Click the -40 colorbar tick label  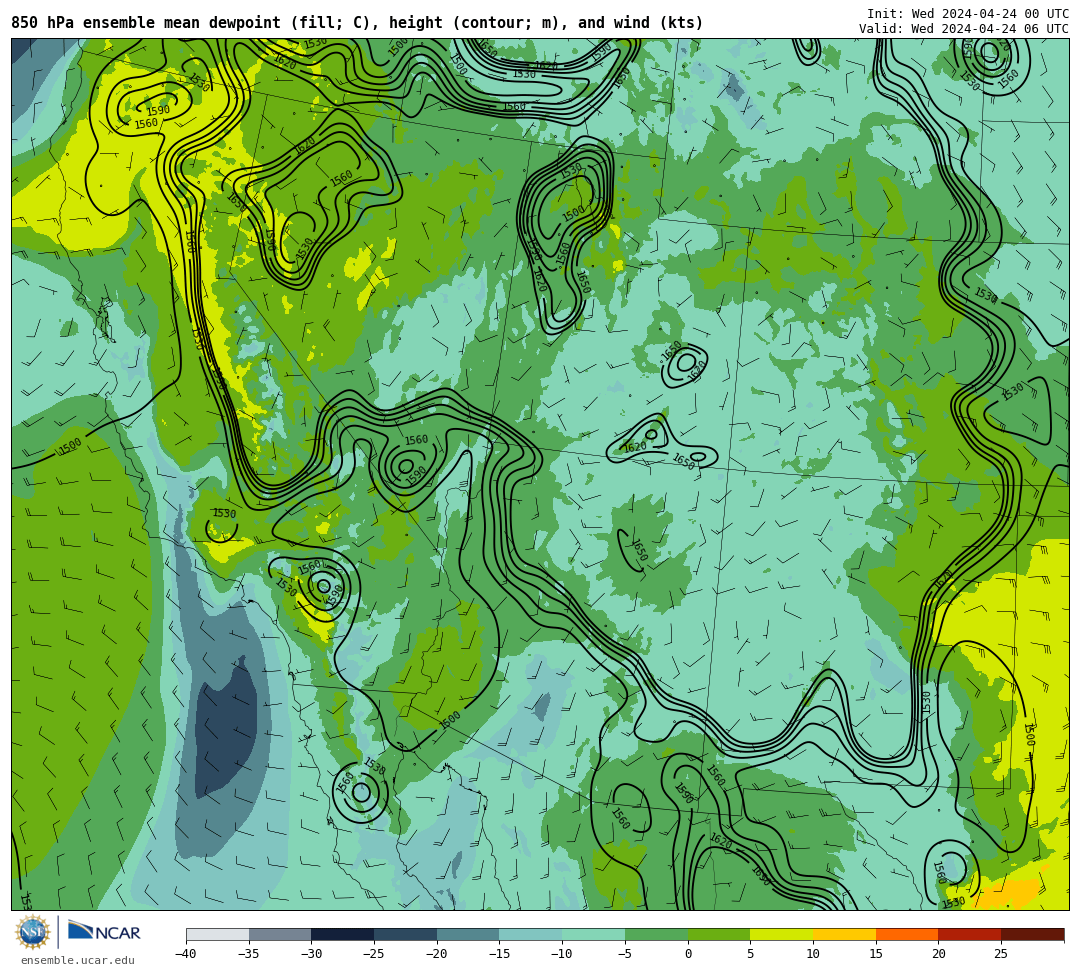(x=185, y=954)
